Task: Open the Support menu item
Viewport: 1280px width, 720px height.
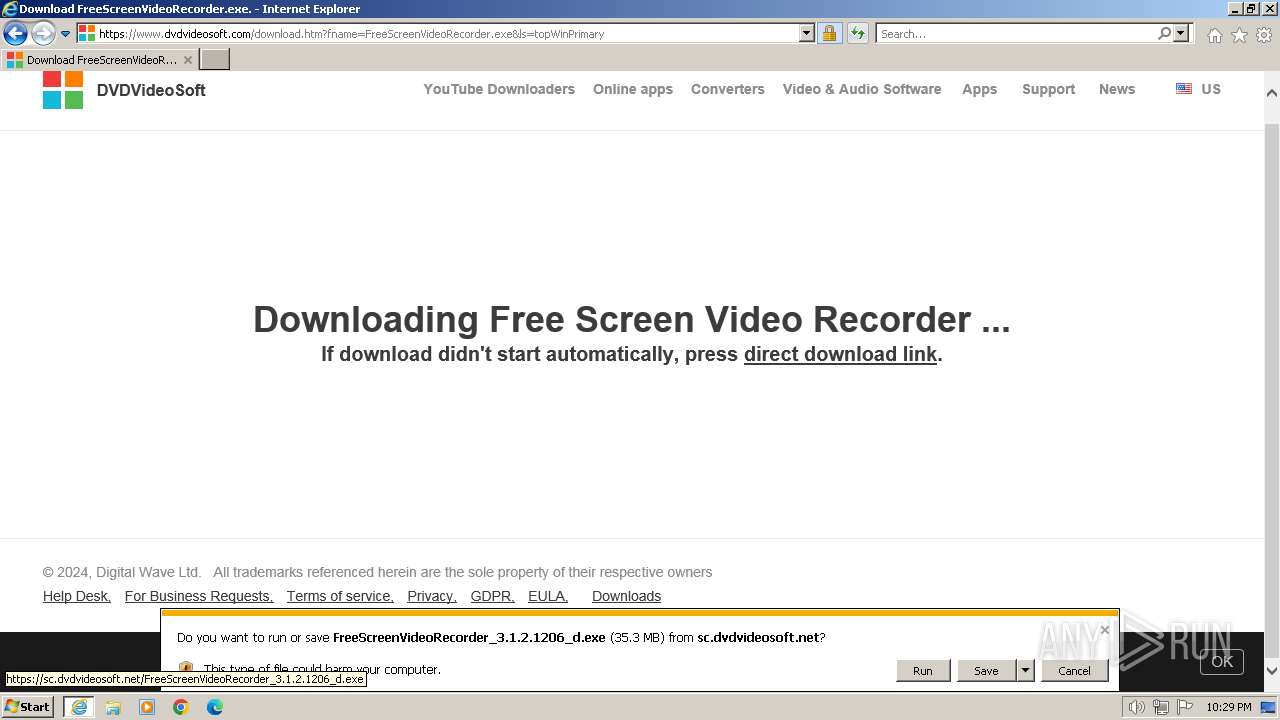Action: 1049,89
